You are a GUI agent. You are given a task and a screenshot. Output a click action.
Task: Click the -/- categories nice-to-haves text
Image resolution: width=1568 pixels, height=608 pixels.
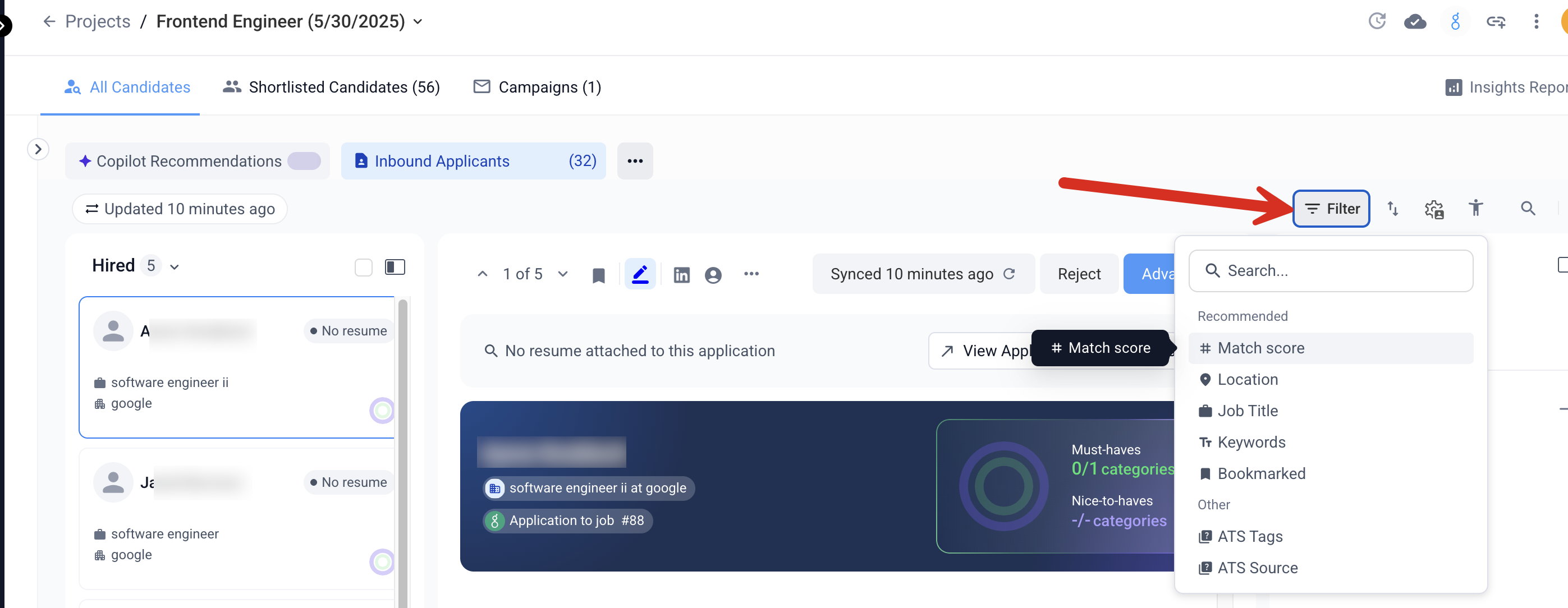[1119, 521]
